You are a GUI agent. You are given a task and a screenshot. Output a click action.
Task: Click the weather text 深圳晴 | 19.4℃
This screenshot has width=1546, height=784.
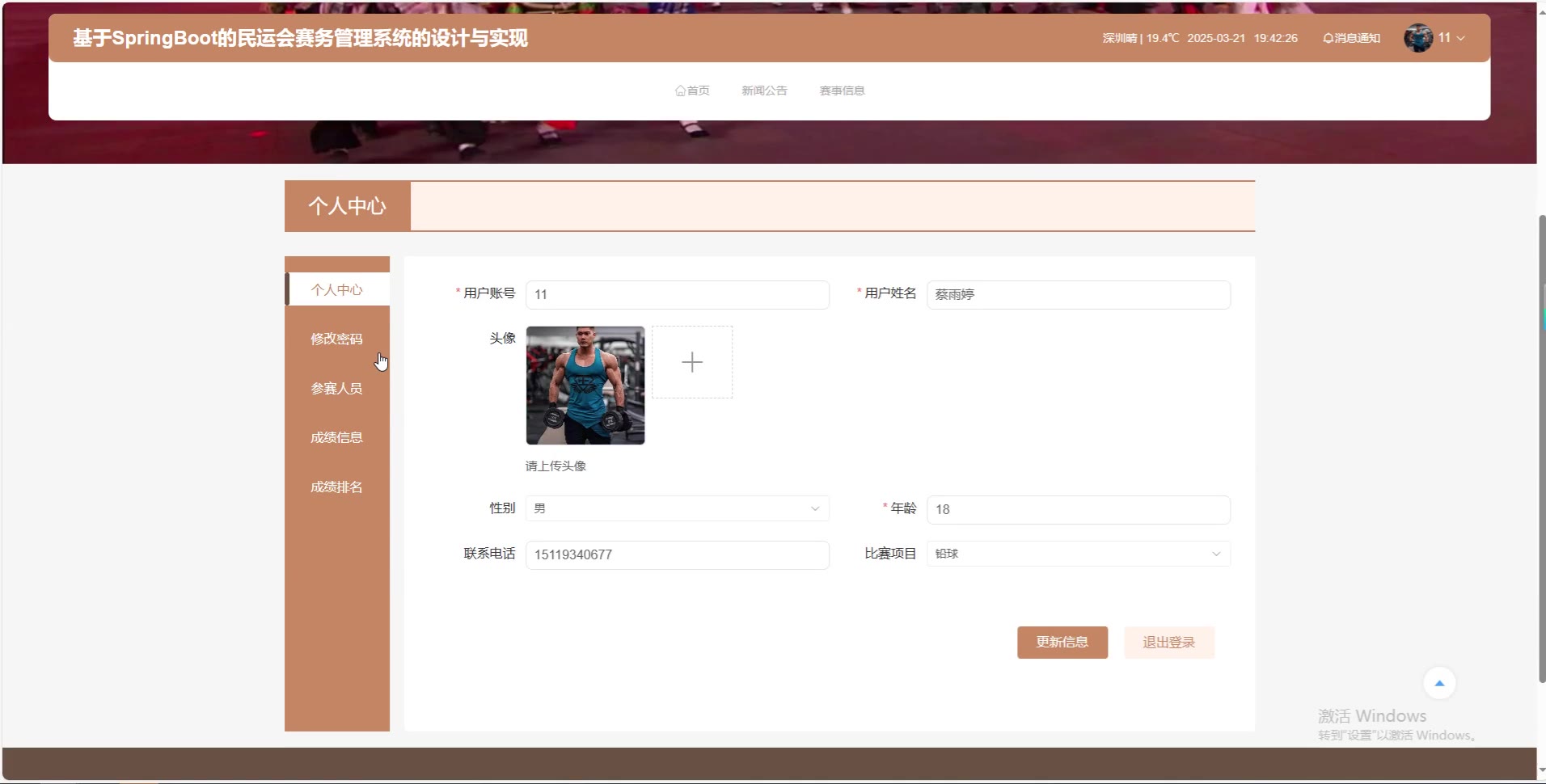[1141, 38]
